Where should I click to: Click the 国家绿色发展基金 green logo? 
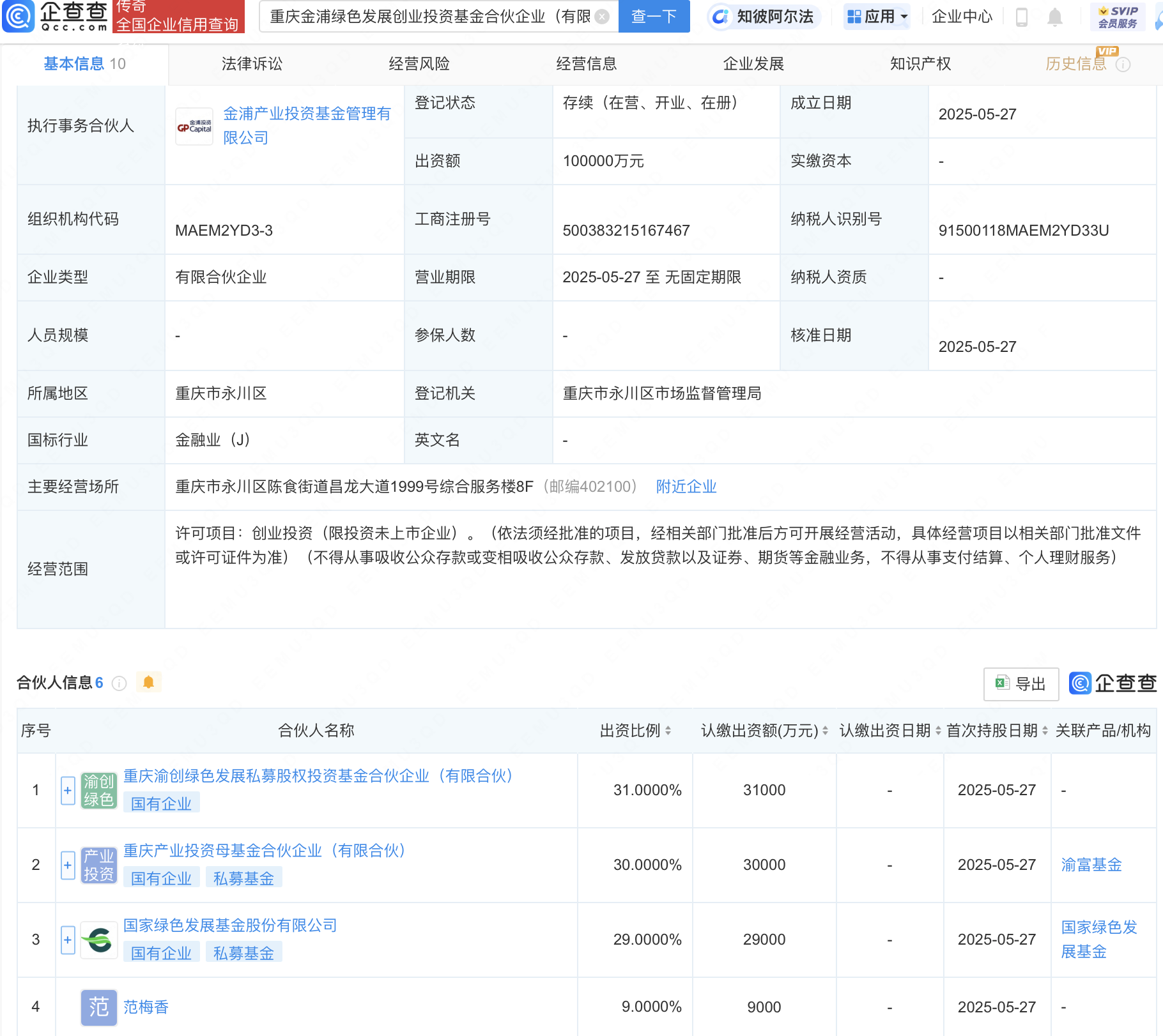pos(99,940)
